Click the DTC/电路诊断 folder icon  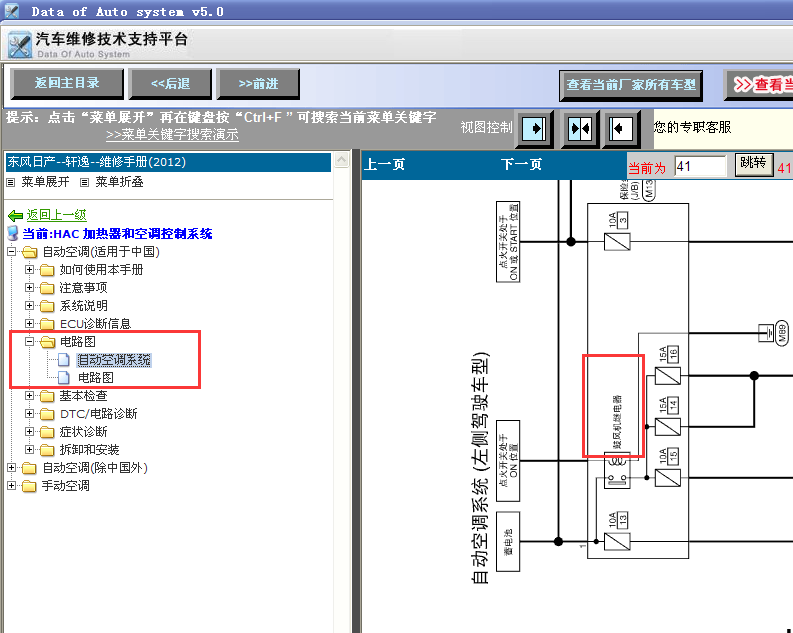[47, 414]
